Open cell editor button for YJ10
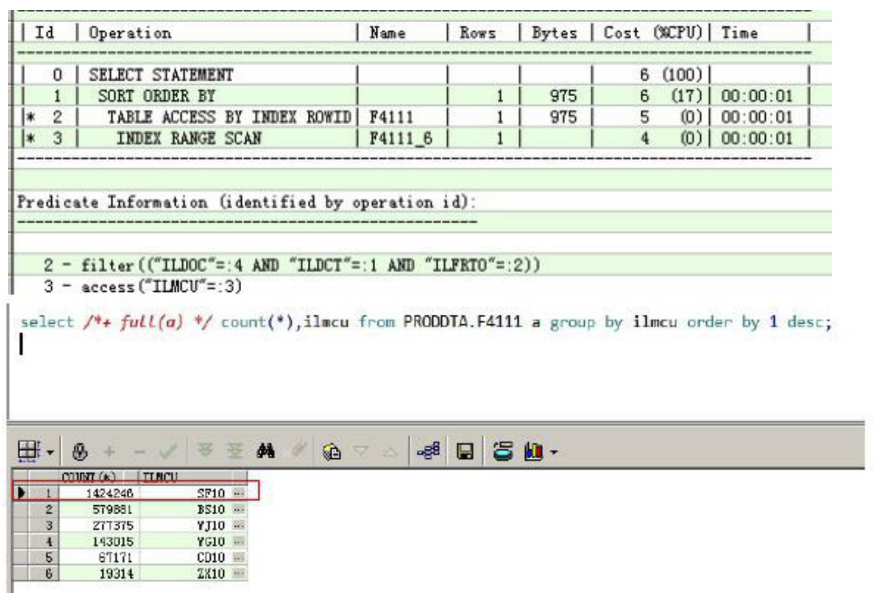 pyautogui.click(x=239, y=526)
